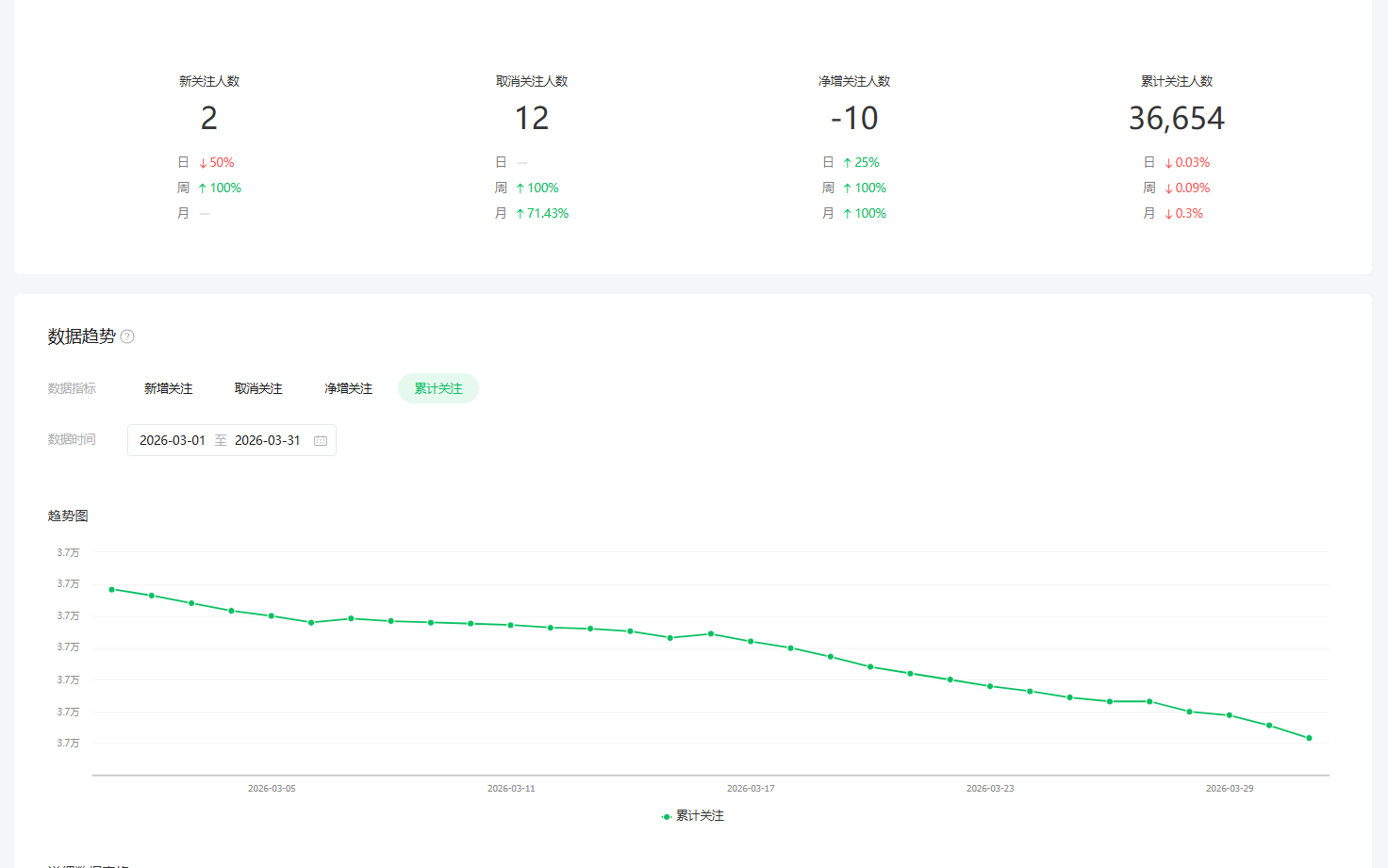Image resolution: width=1388 pixels, height=868 pixels.
Task: Click the daily 25% change under 净增关注人数
Action: [x=861, y=163]
